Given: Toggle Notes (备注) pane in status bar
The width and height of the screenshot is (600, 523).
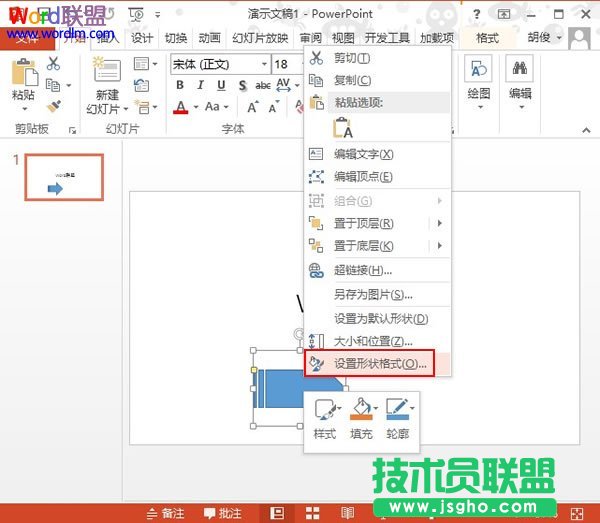Looking at the screenshot, I should 165,513.
